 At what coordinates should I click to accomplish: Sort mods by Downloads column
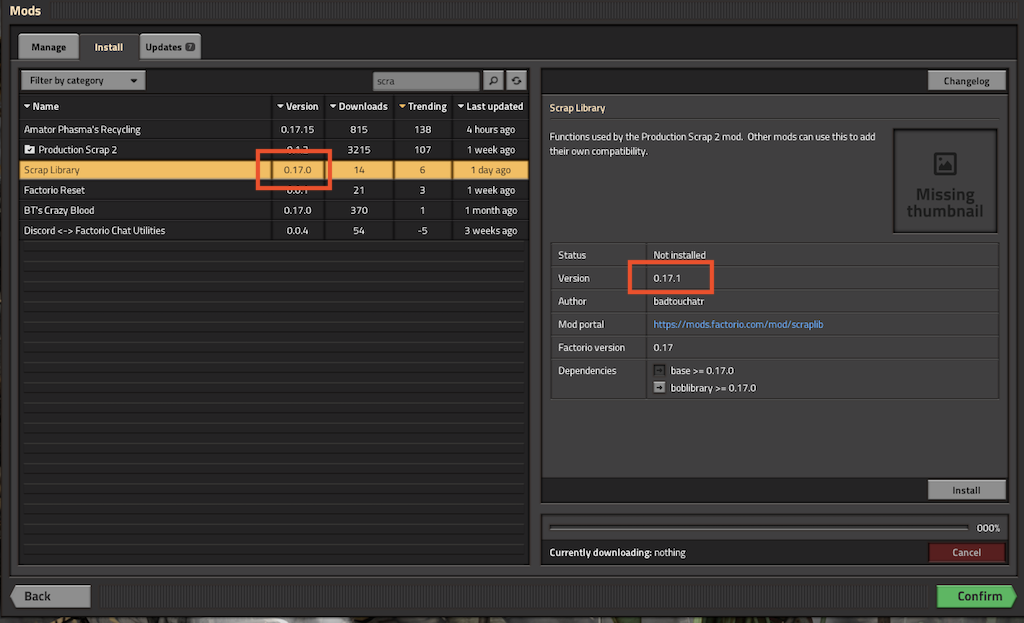pos(358,106)
